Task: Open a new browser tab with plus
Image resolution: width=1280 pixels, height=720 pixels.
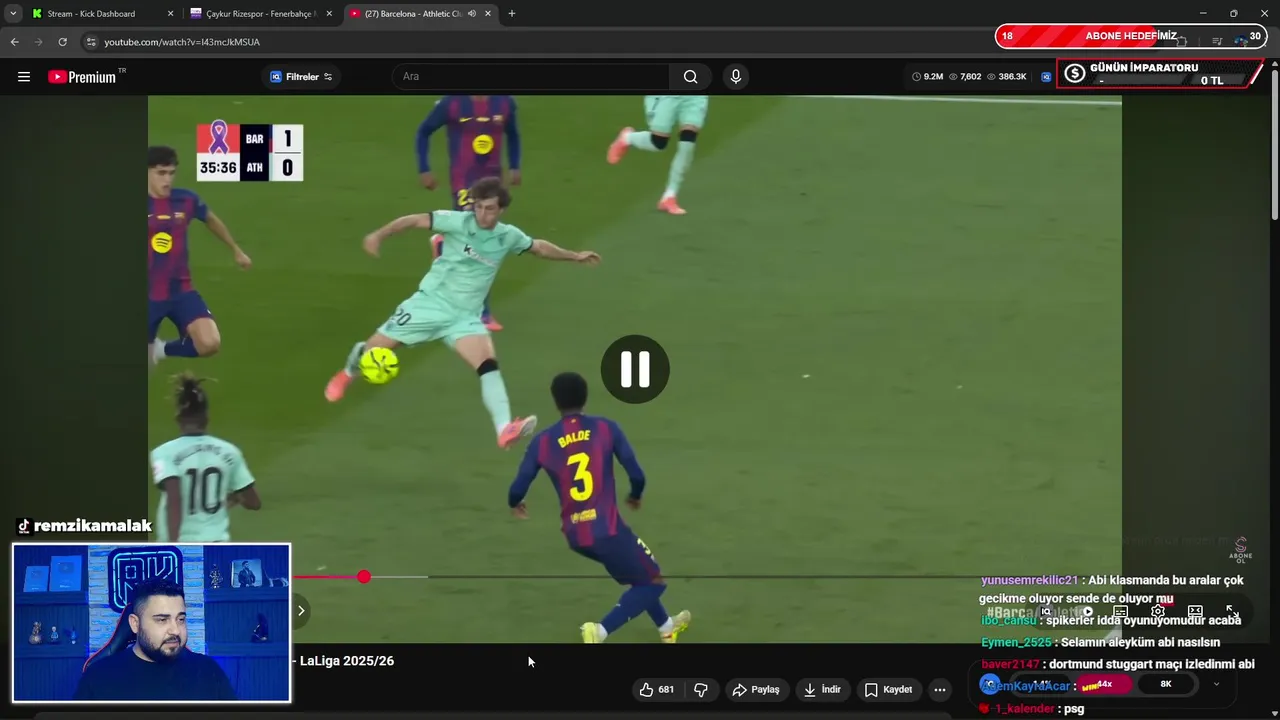Action: [512, 14]
